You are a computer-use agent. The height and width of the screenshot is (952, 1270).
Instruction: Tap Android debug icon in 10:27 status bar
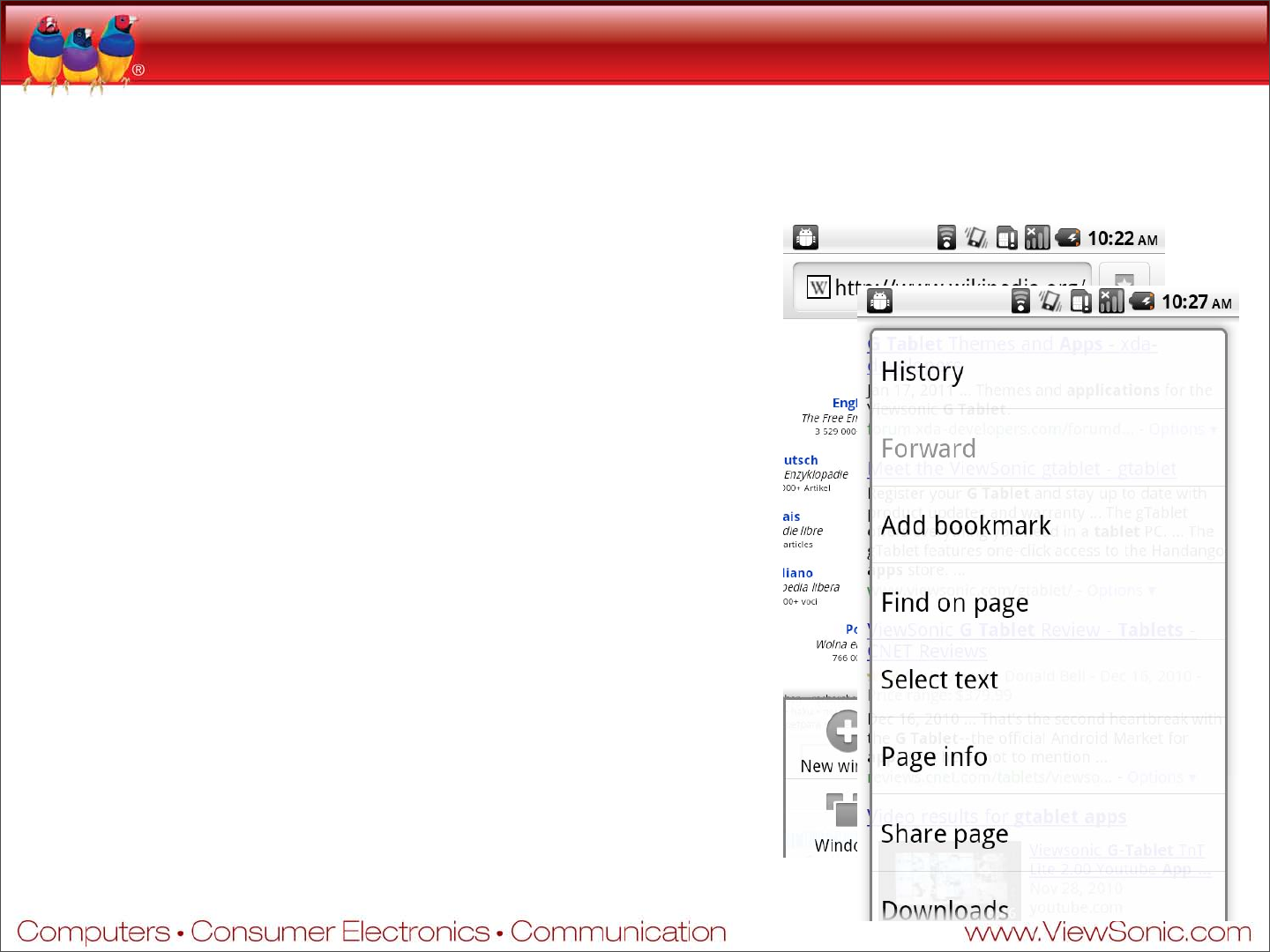coord(879,301)
